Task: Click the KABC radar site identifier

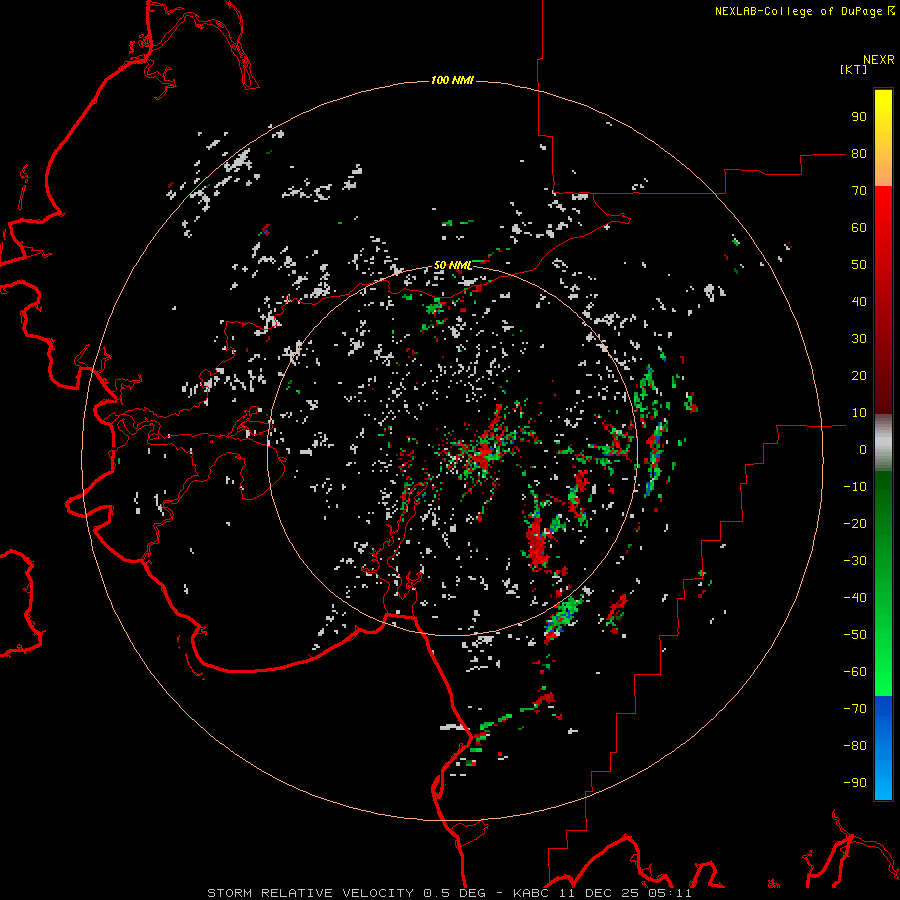Action: pos(530,893)
